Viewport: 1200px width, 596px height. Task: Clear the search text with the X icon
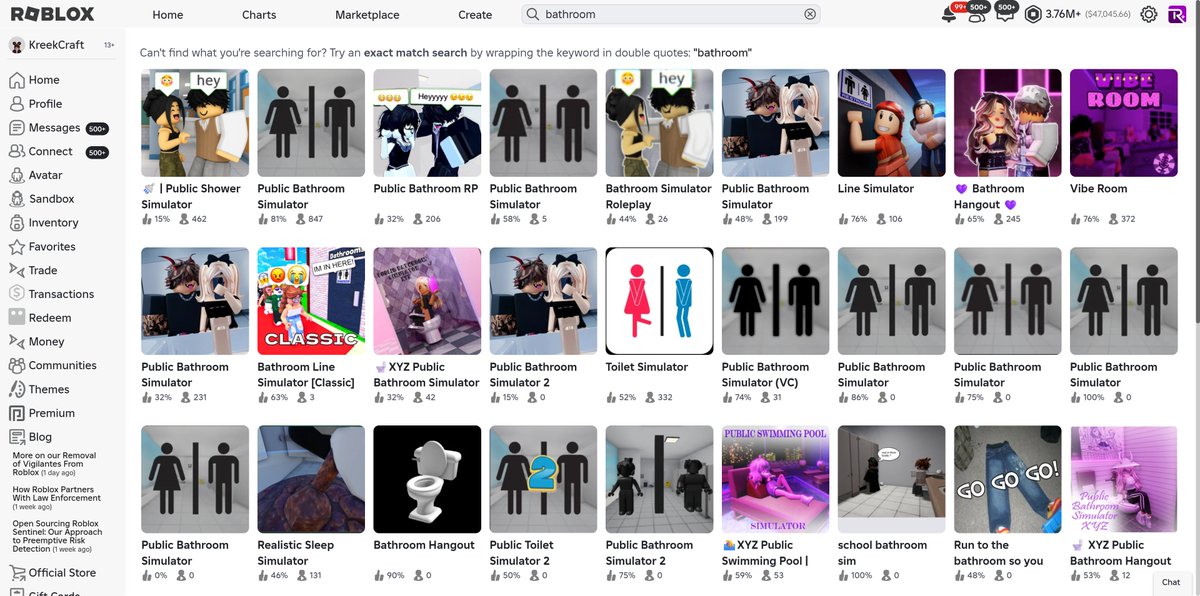(810, 15)
